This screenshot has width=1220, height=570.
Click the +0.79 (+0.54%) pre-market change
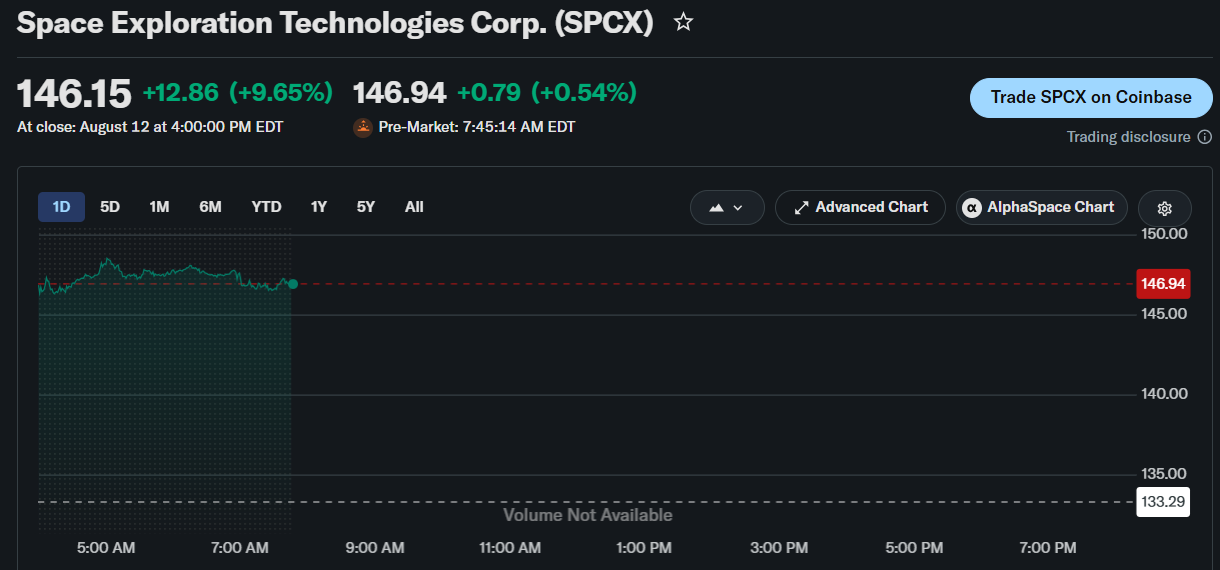coord(547,93)
